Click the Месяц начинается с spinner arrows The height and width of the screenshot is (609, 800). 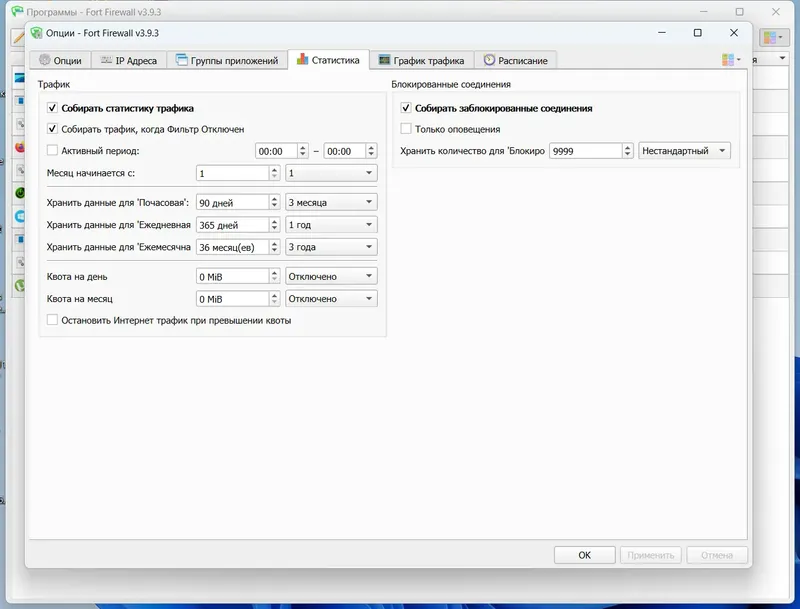[x=274, y=173]
